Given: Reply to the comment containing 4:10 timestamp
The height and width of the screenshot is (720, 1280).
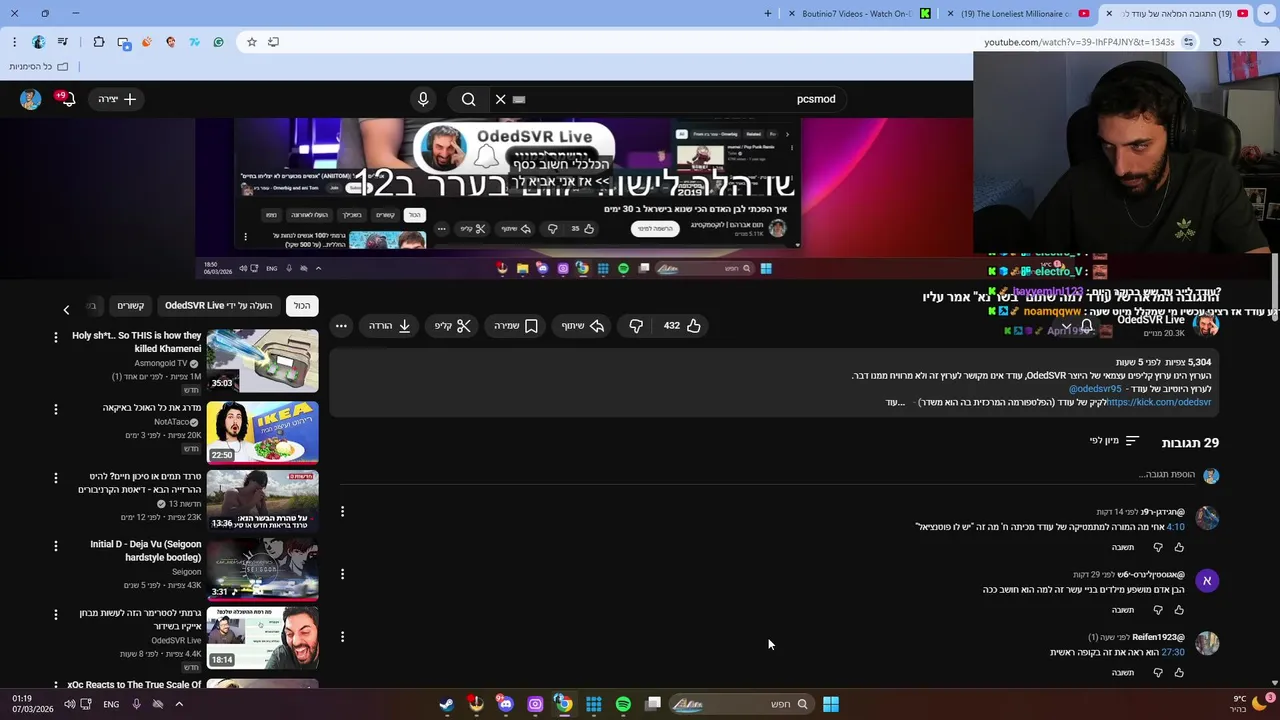Looking at the screenshot, I should (x=1123, y=547).
